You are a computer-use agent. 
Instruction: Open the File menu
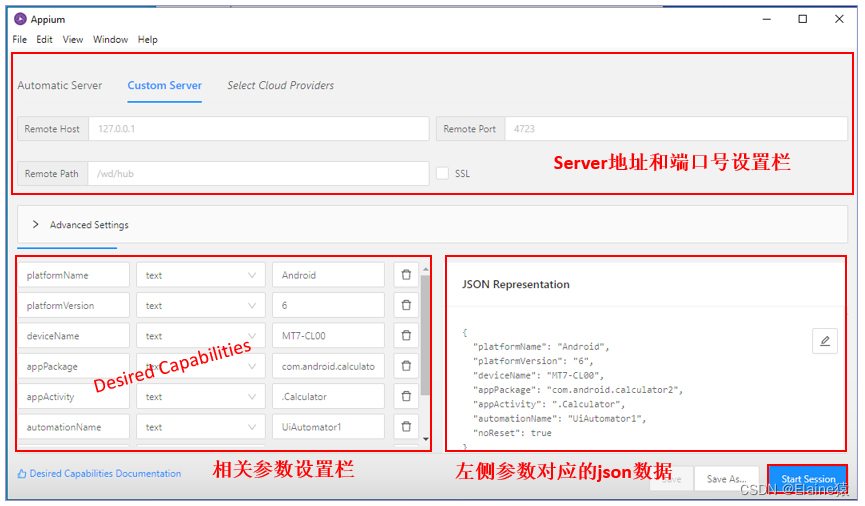[19, 40]
